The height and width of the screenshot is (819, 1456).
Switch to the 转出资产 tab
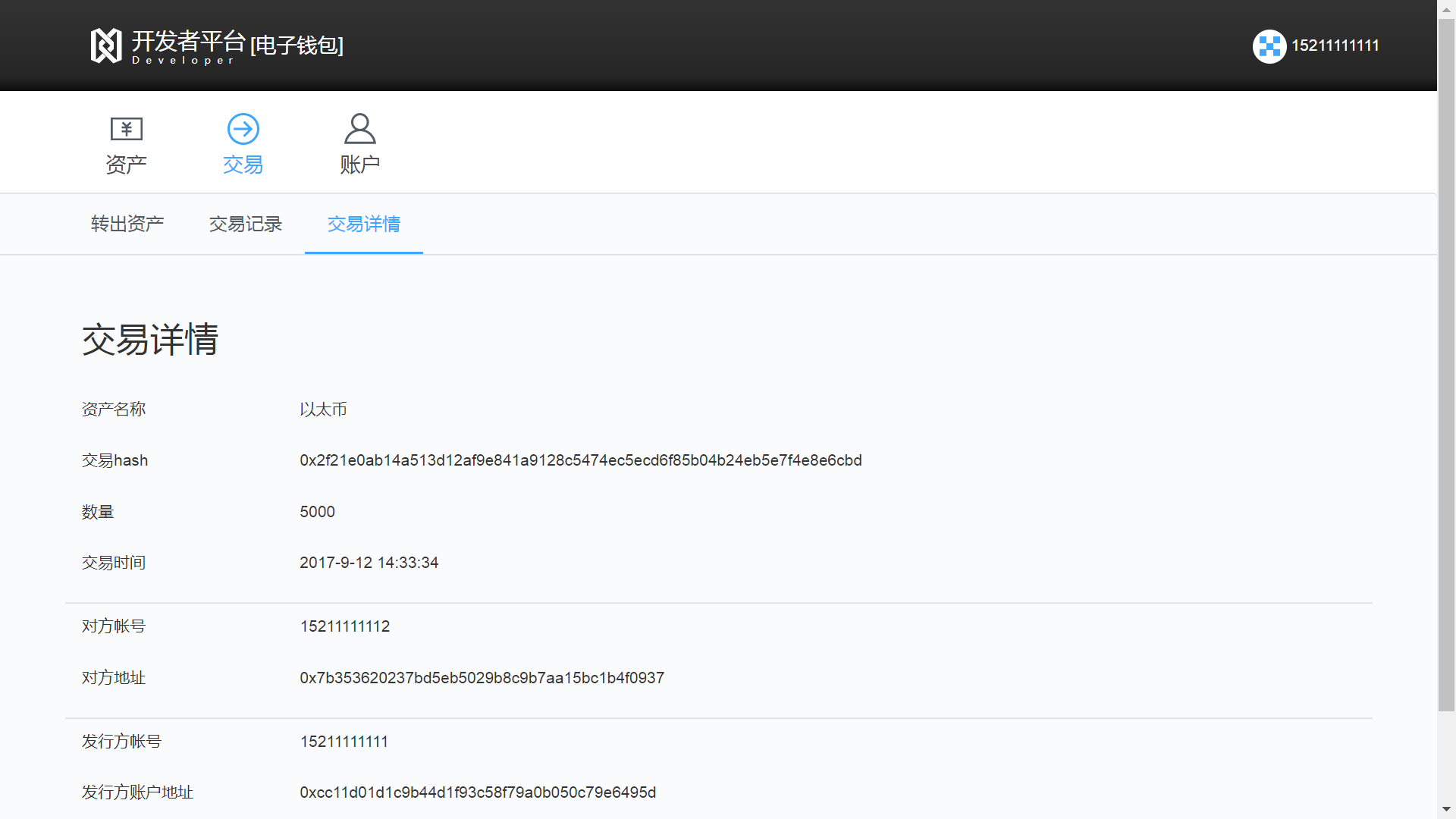point(127,224)
